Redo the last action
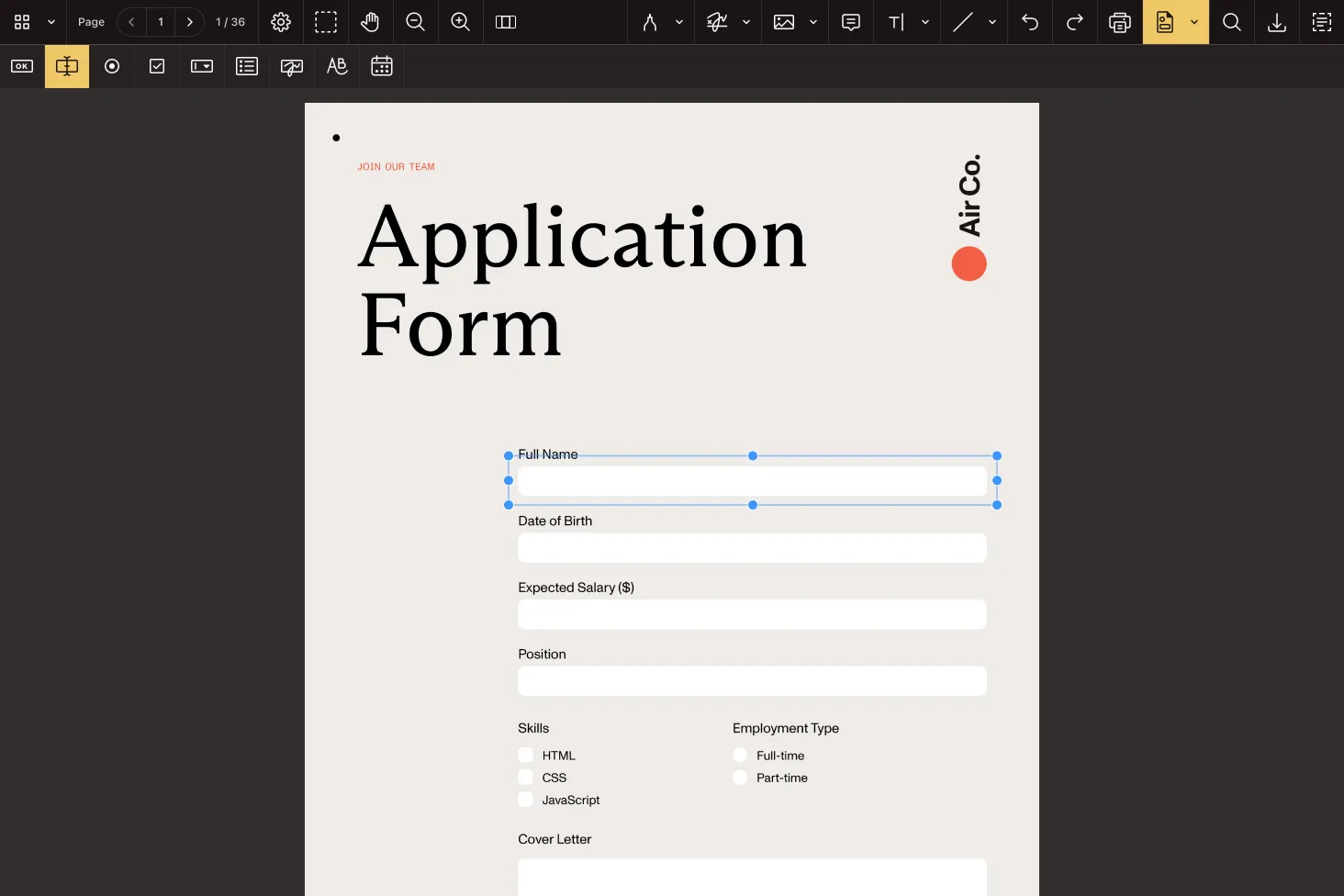This screenshot has height=896, width=1344. [x=1075, y=22]
